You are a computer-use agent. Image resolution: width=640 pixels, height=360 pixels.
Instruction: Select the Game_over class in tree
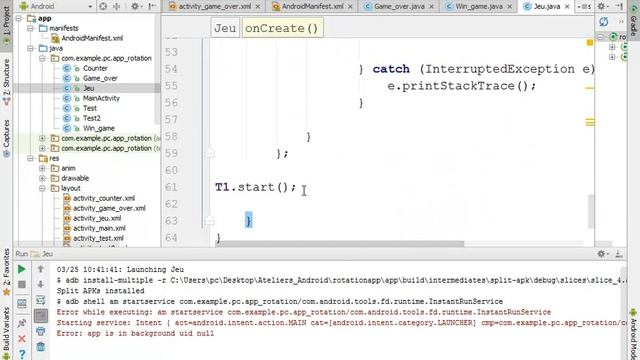90,78
